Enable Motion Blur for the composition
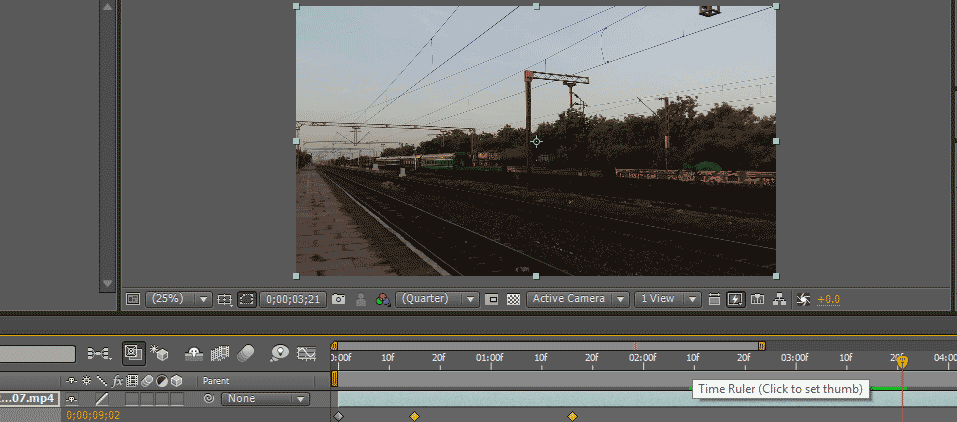The width and height of the screenshot is (957, 422). (x=247, y=353)
